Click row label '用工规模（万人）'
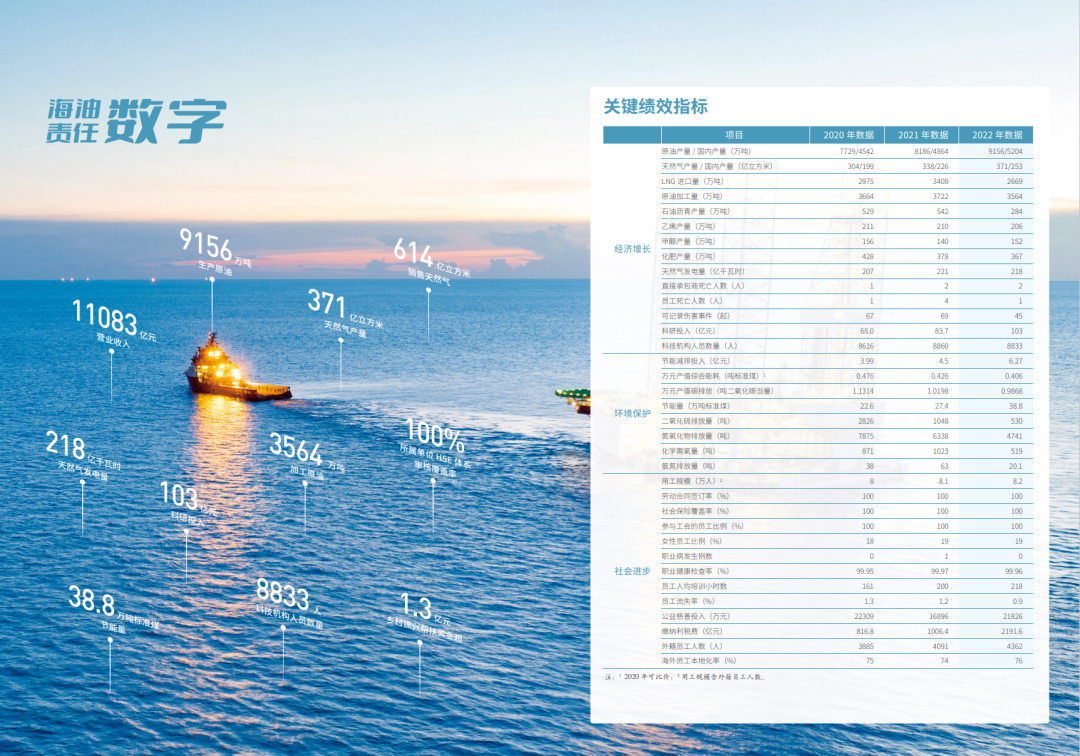Image resolution: width=1080 pixels, height=756 pixels. coord(690,481)
